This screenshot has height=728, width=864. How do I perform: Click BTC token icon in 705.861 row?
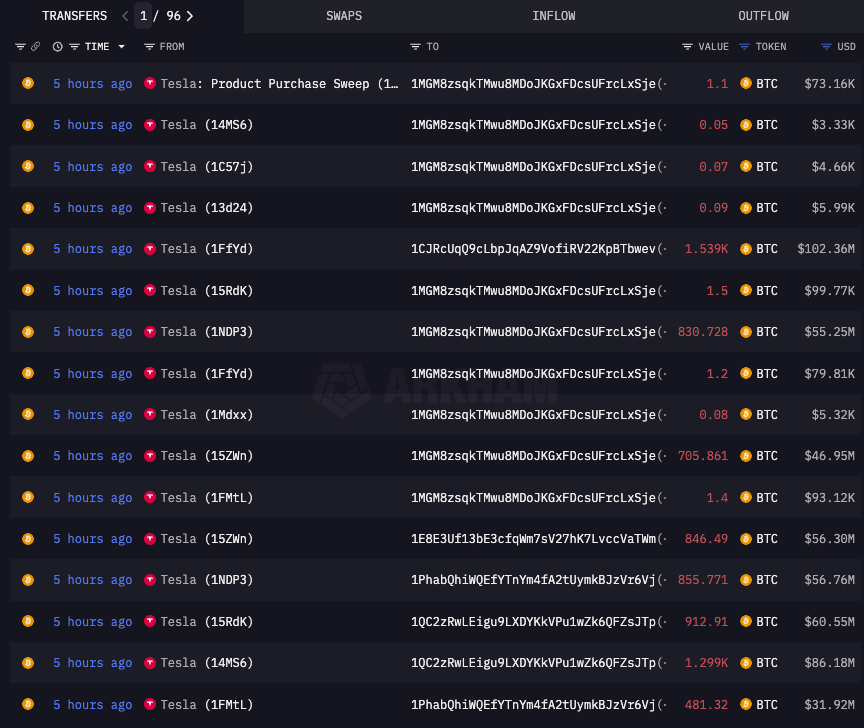pyautogui.click(x=746, y=456)
